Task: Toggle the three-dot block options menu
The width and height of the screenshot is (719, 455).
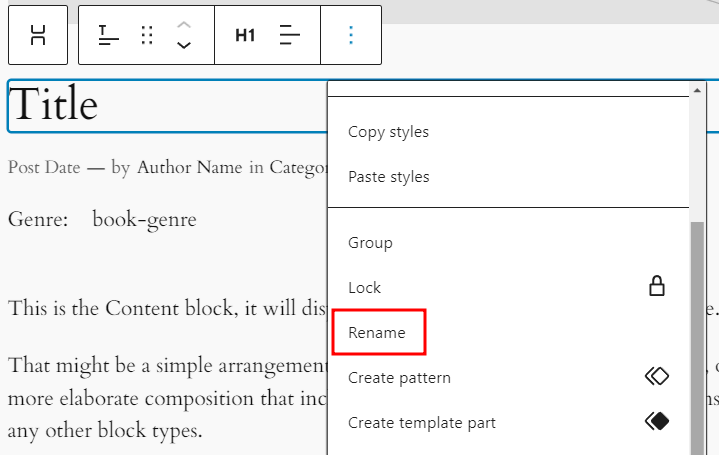Action: (x=350, y=35)
